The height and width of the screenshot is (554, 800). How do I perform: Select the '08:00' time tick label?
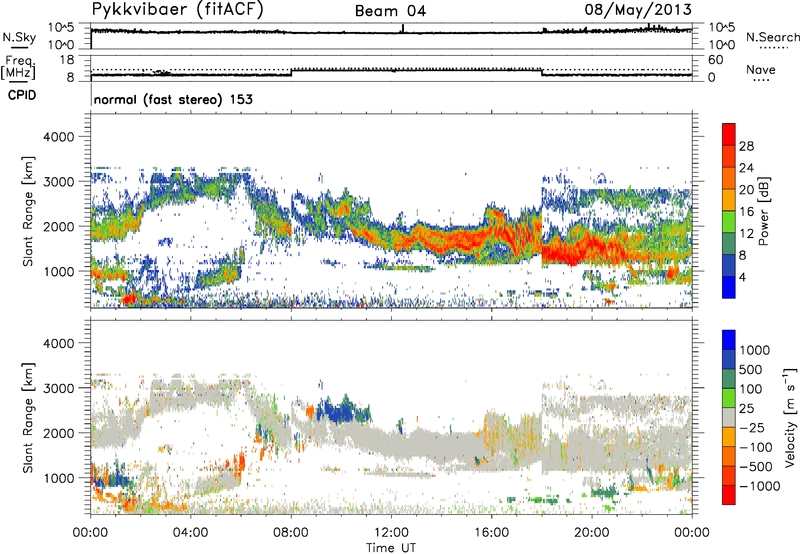(x=291, y=533)
